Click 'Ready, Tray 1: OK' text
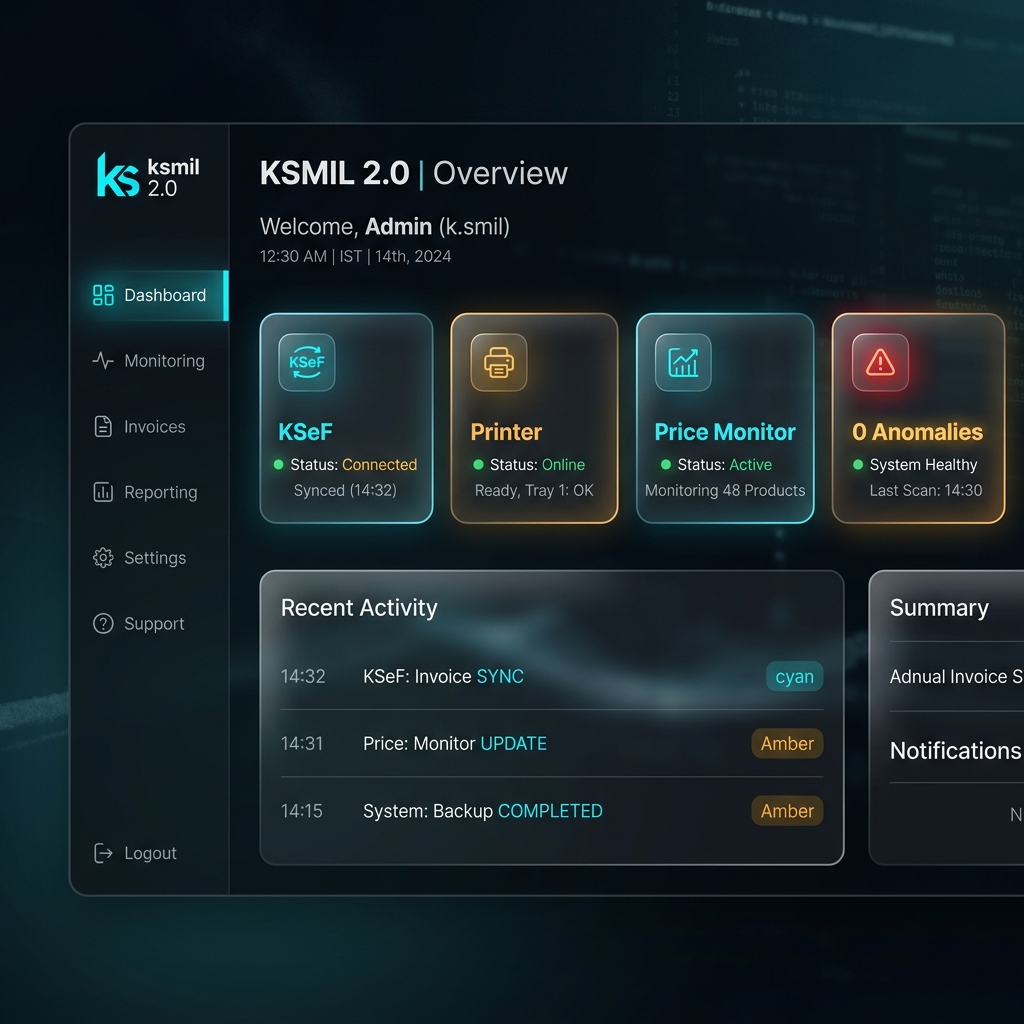The height and width of the screenshot is (1024, 1024). [x=534, y=490]
